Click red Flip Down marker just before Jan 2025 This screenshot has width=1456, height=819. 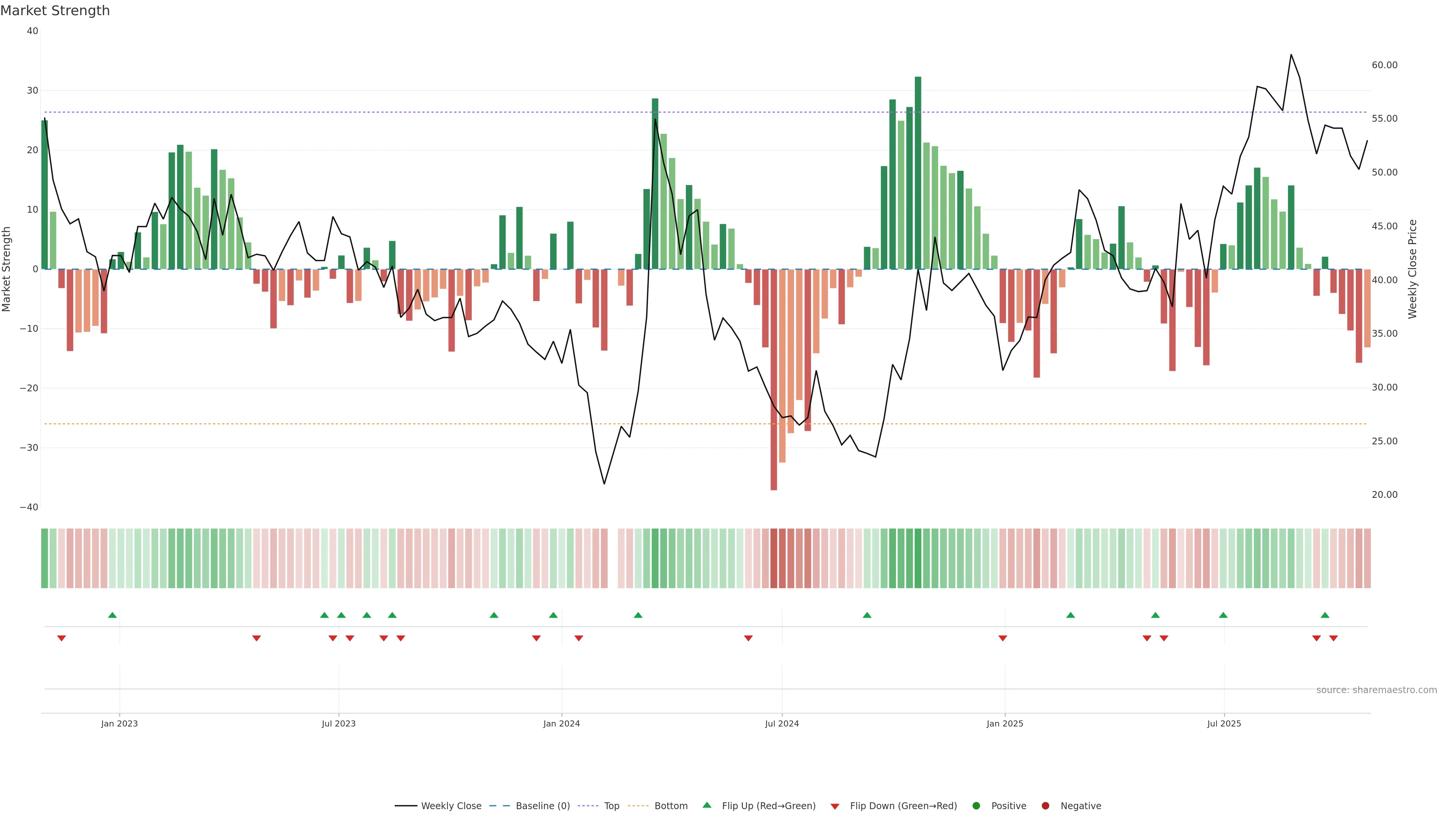tap(1003, 638)
